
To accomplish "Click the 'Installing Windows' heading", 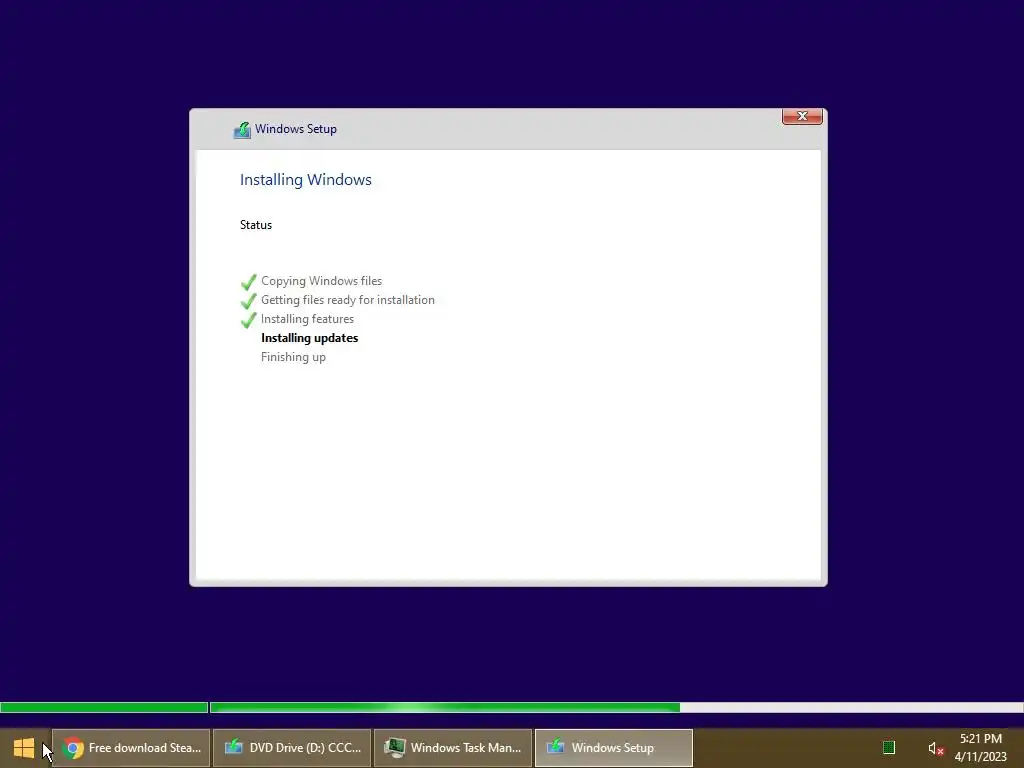I will pos(306,180).
